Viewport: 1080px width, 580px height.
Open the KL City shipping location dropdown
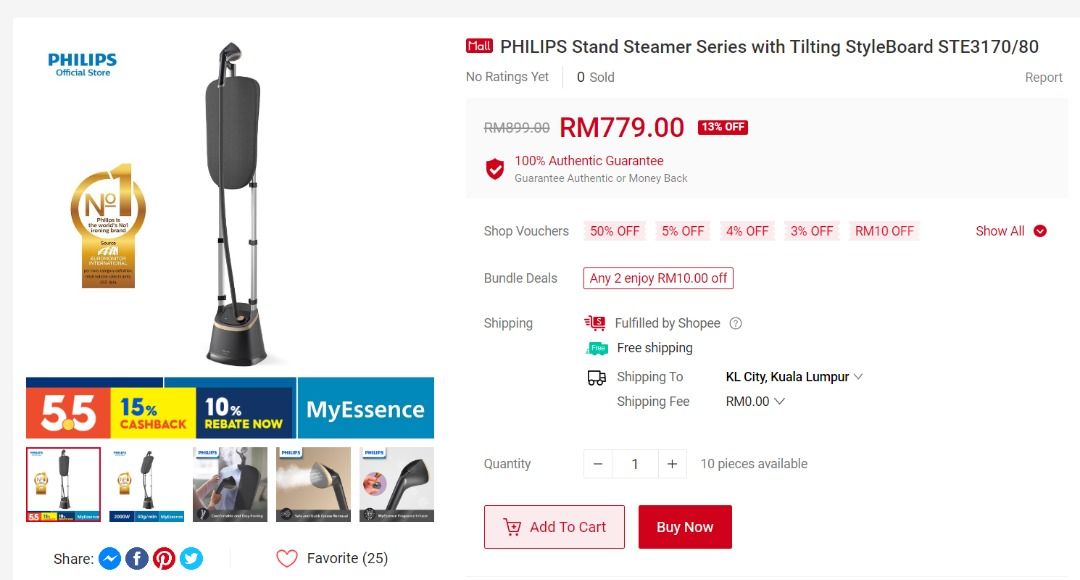pos(794,377)
